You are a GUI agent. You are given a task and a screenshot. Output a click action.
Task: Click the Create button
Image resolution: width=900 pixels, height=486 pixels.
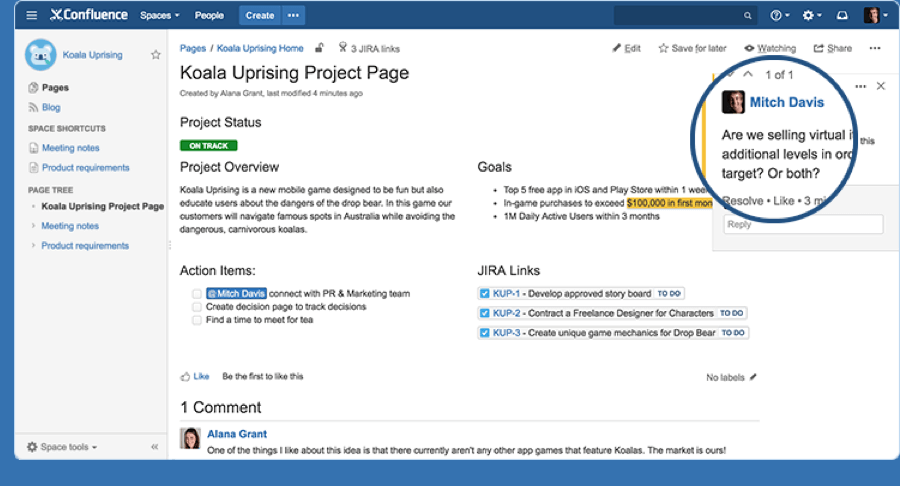(260, 16)
